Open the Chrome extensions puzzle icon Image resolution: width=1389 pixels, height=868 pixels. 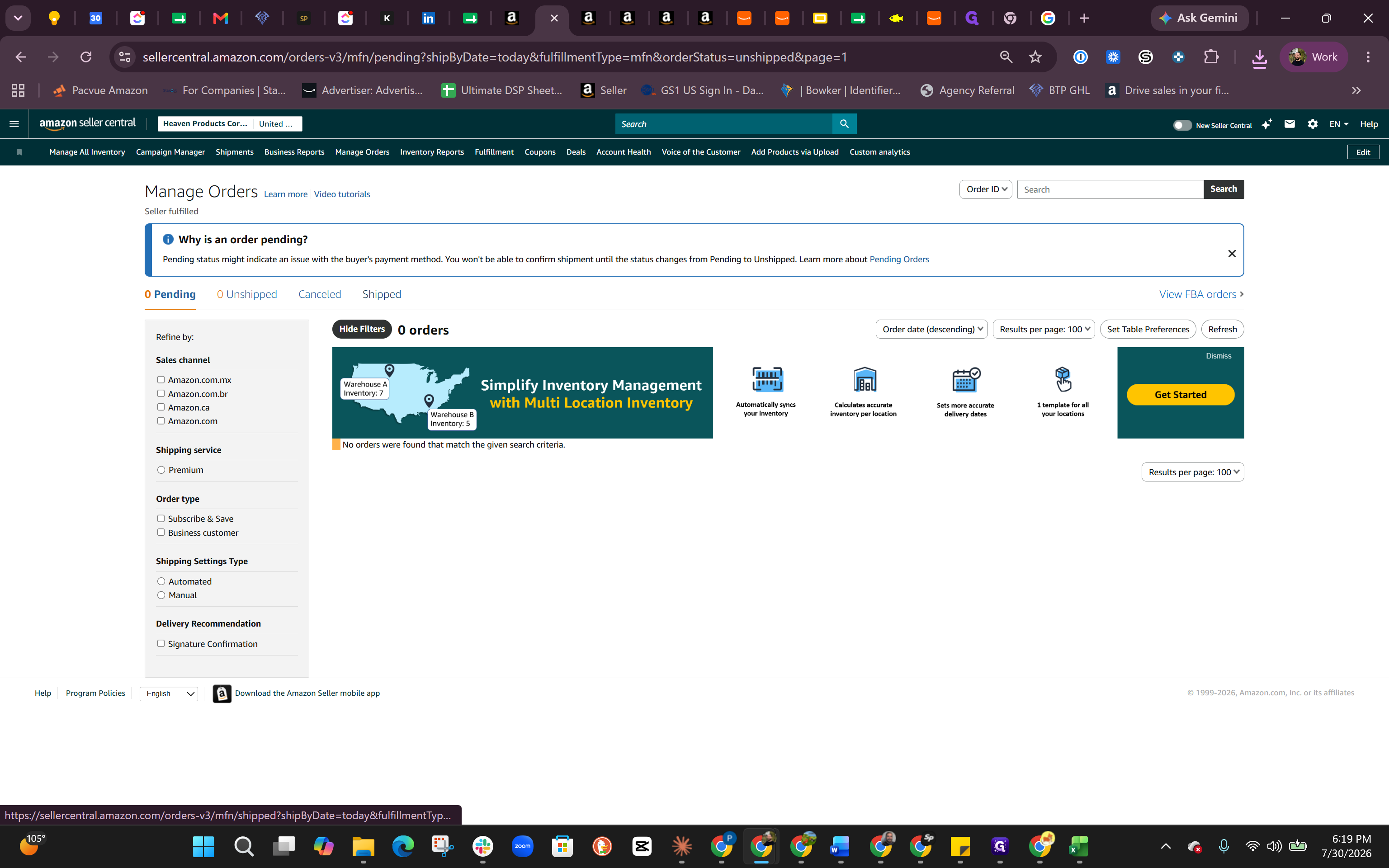[x=1211, y=57]
